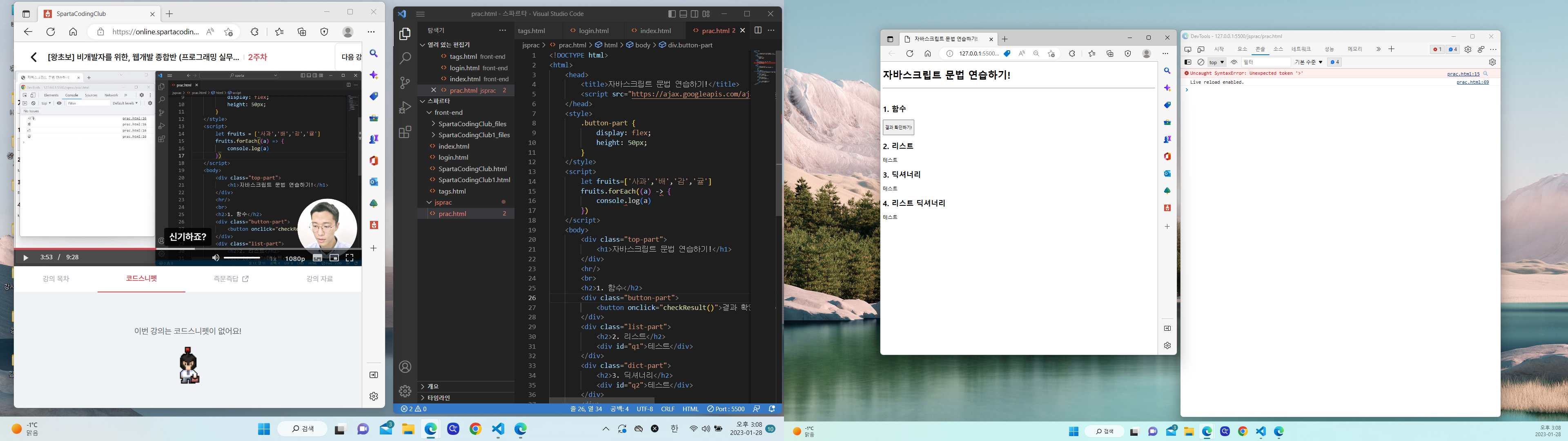The height and width of the screenshot is (441, 1568).
Task: Collapse the open editors section in VS Code
Action: point(465,45)
